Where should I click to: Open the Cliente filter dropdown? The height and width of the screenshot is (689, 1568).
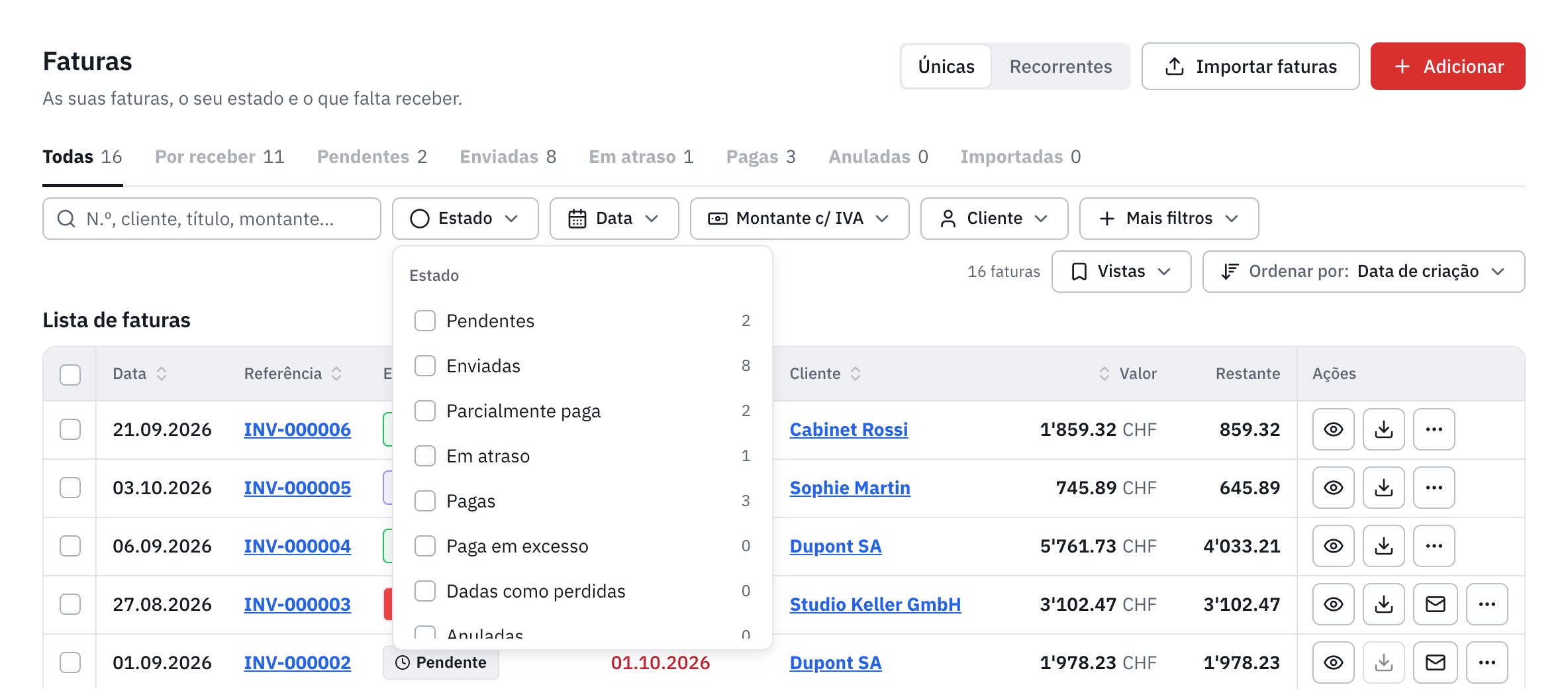994,219
